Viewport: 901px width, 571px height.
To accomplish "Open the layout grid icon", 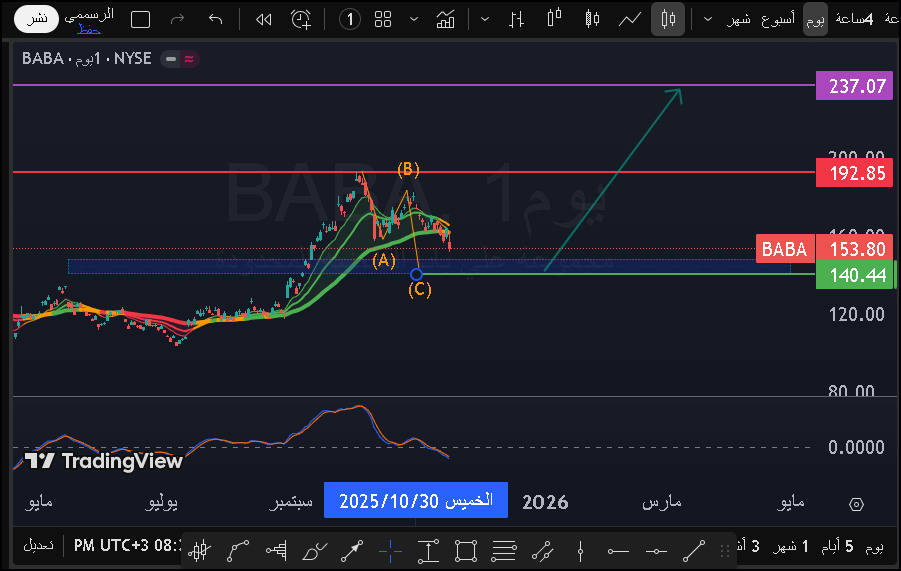I will 383,20.
